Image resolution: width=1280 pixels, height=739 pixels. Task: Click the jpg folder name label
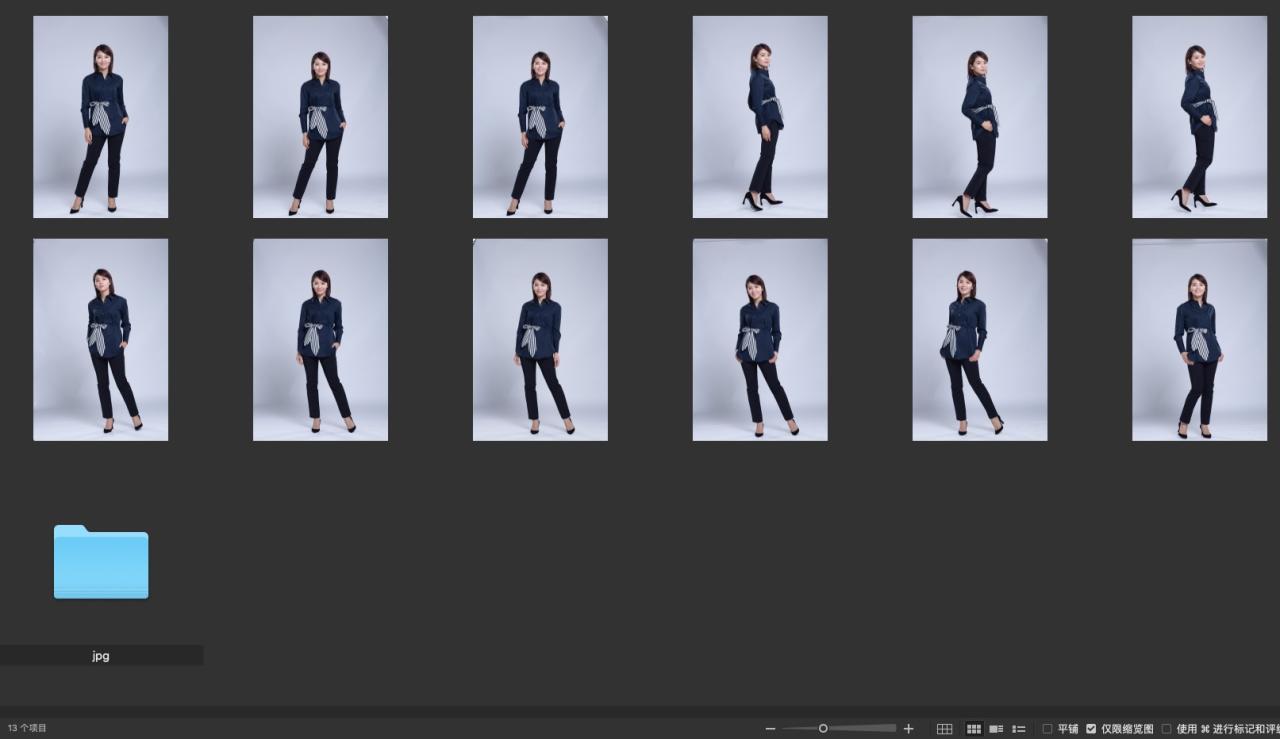(x=101, y=656)
